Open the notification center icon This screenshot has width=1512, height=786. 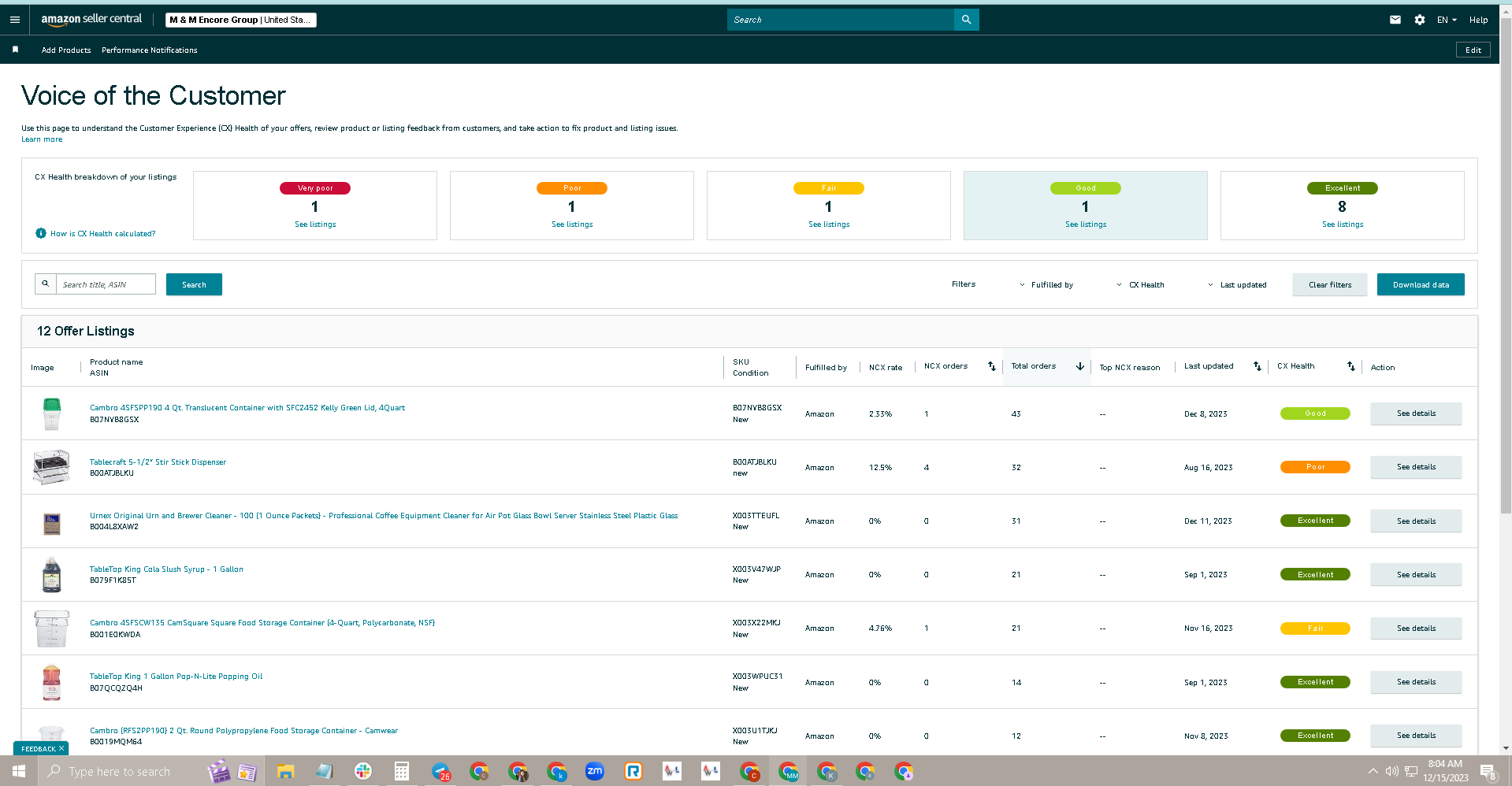pyautogui.click(x=1488, y=771)
